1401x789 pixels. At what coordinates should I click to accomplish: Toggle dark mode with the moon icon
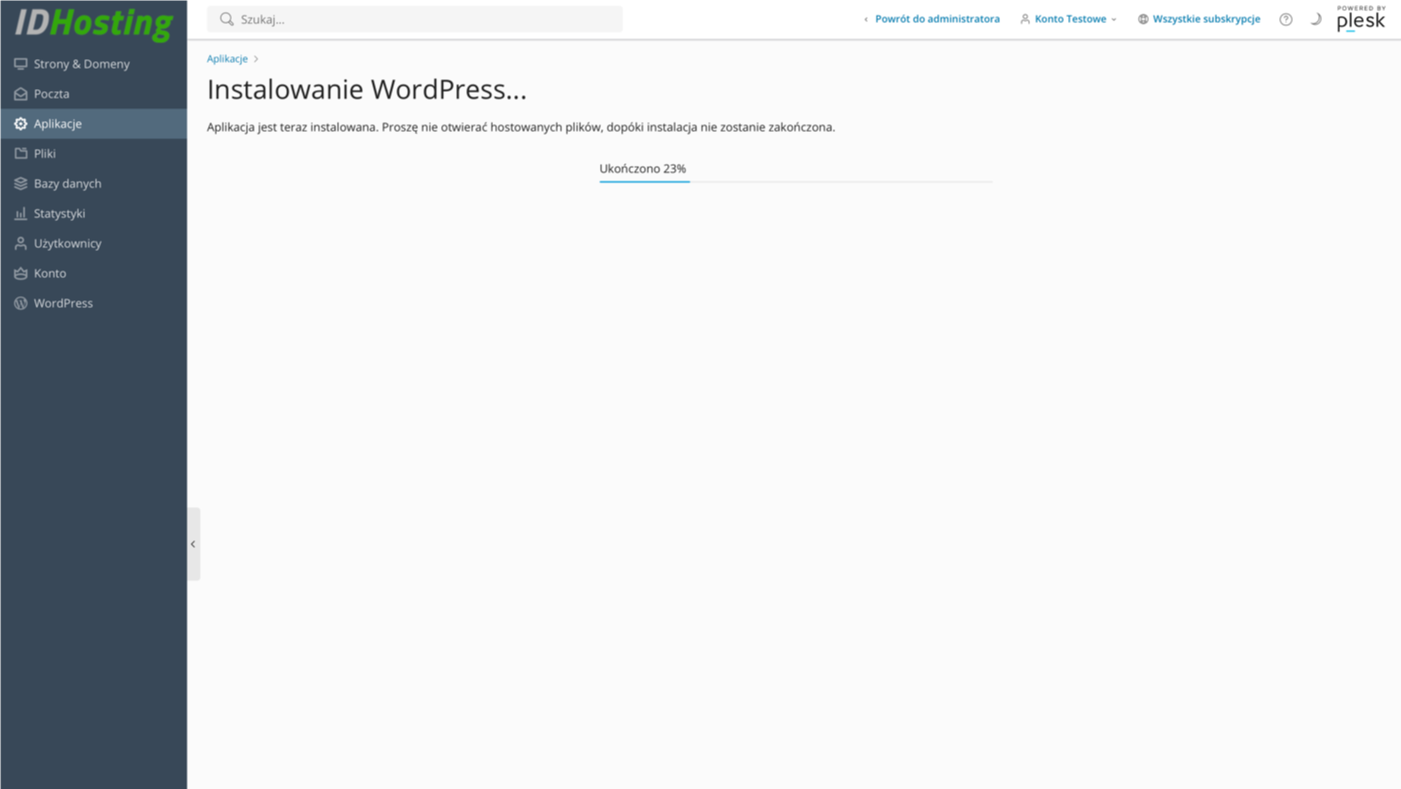(1316, 19)
